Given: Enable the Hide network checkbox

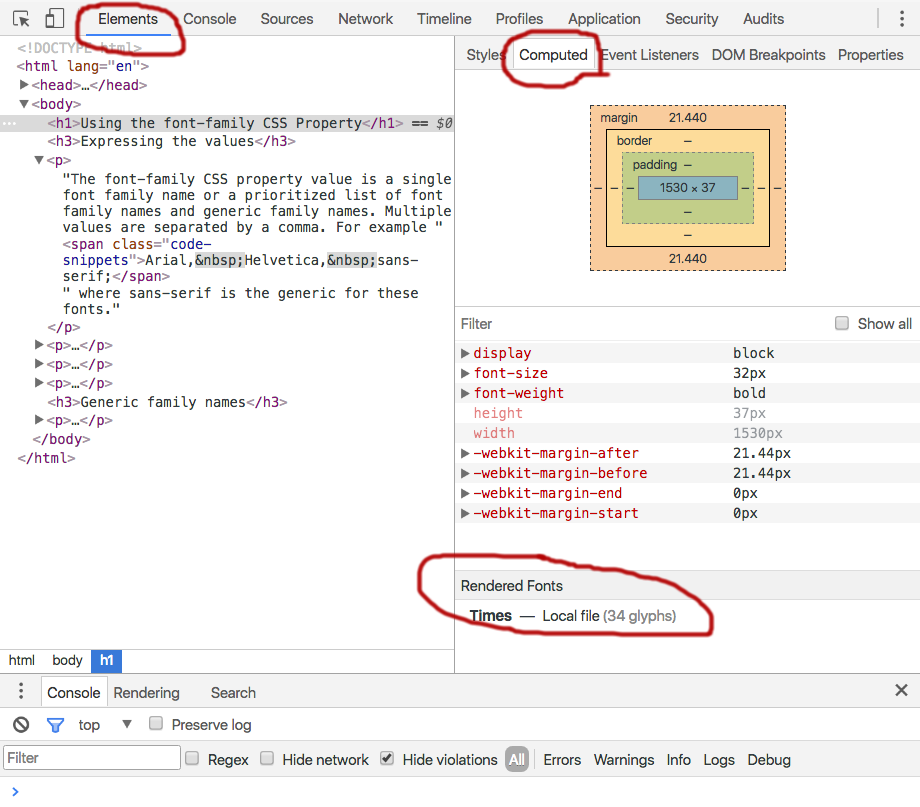Looking at the screenshot, I should coord(267,758).
